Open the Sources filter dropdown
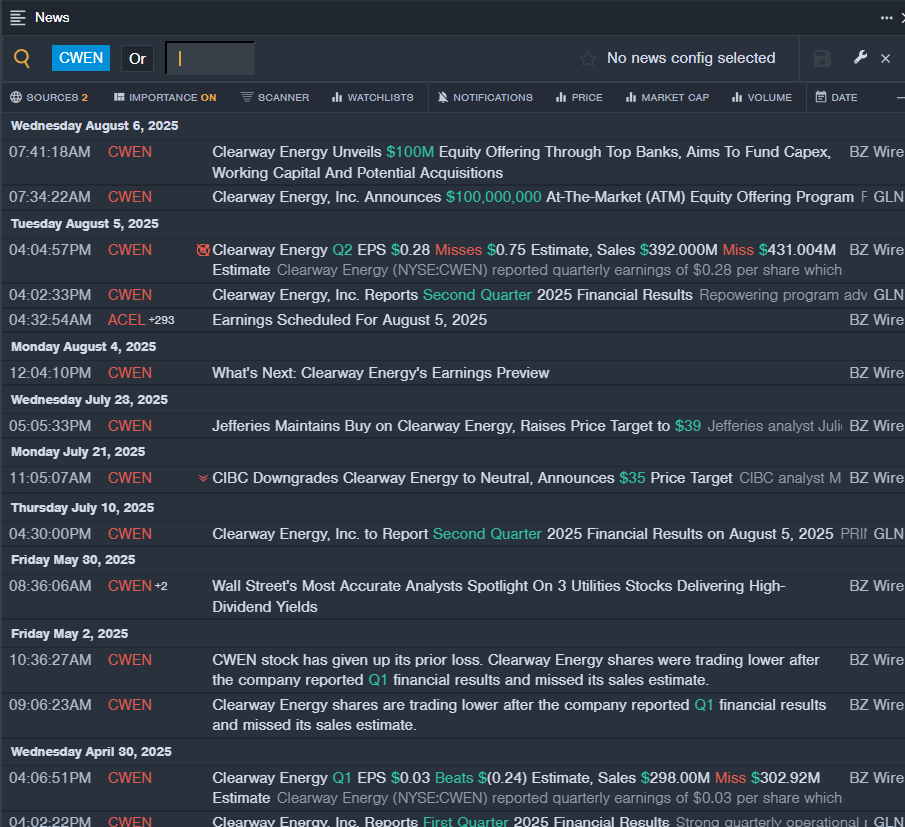 tap(49, 97)
